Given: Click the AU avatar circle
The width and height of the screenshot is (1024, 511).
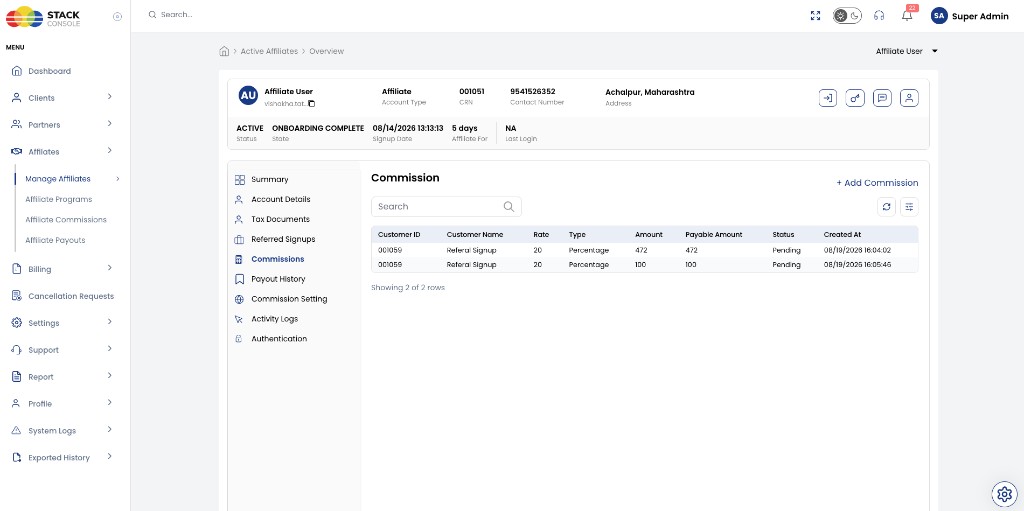Looking at the screenshot, I should (248, 95).
